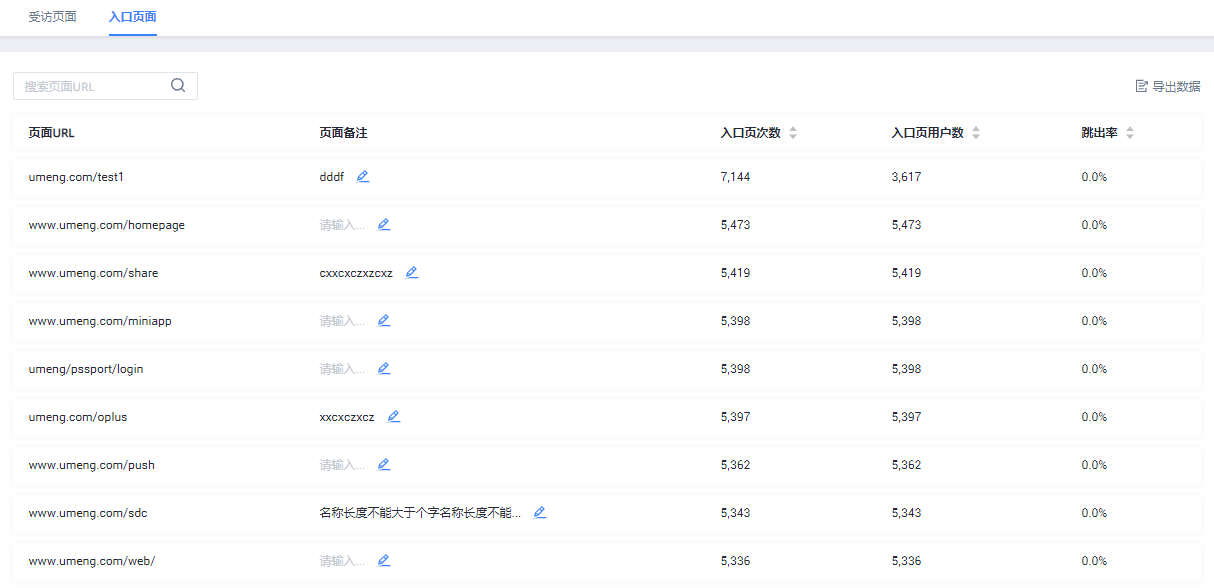Click the 5,397 entry count for oplus
This screenshot has width=1214, height=588.
[x=735, y=417]
